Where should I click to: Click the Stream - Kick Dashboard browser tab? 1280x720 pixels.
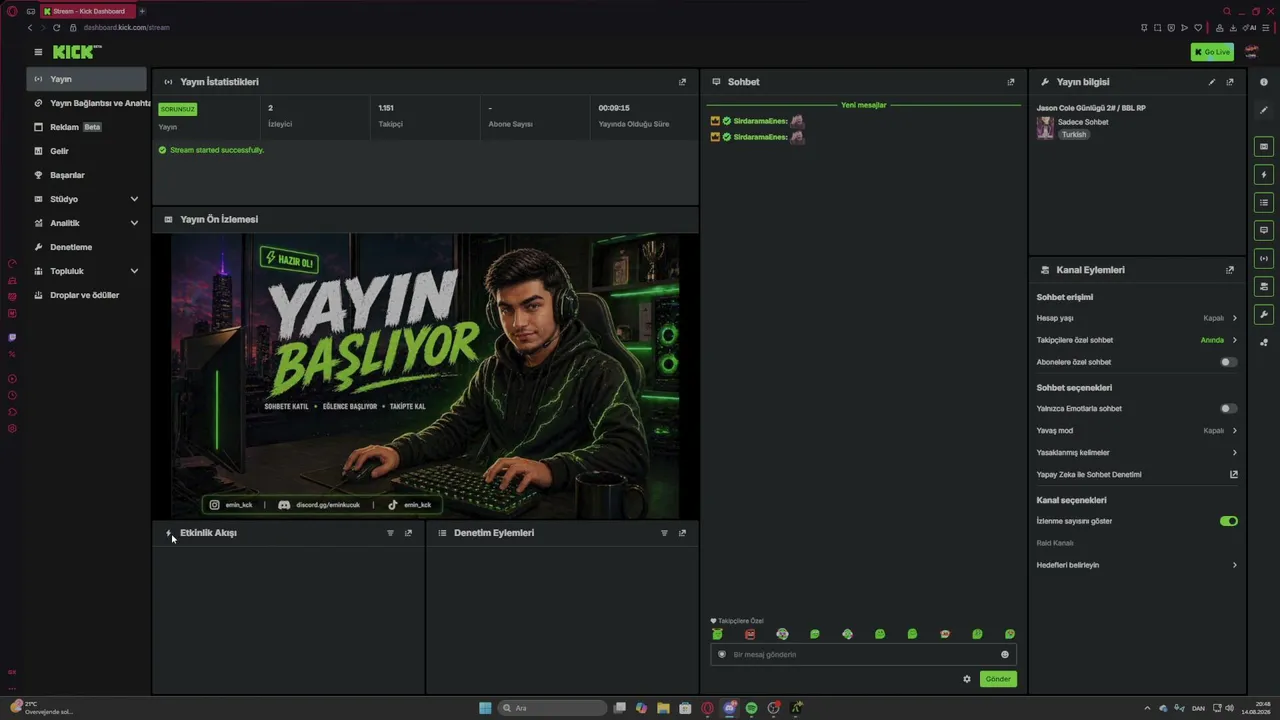[88, 11]
